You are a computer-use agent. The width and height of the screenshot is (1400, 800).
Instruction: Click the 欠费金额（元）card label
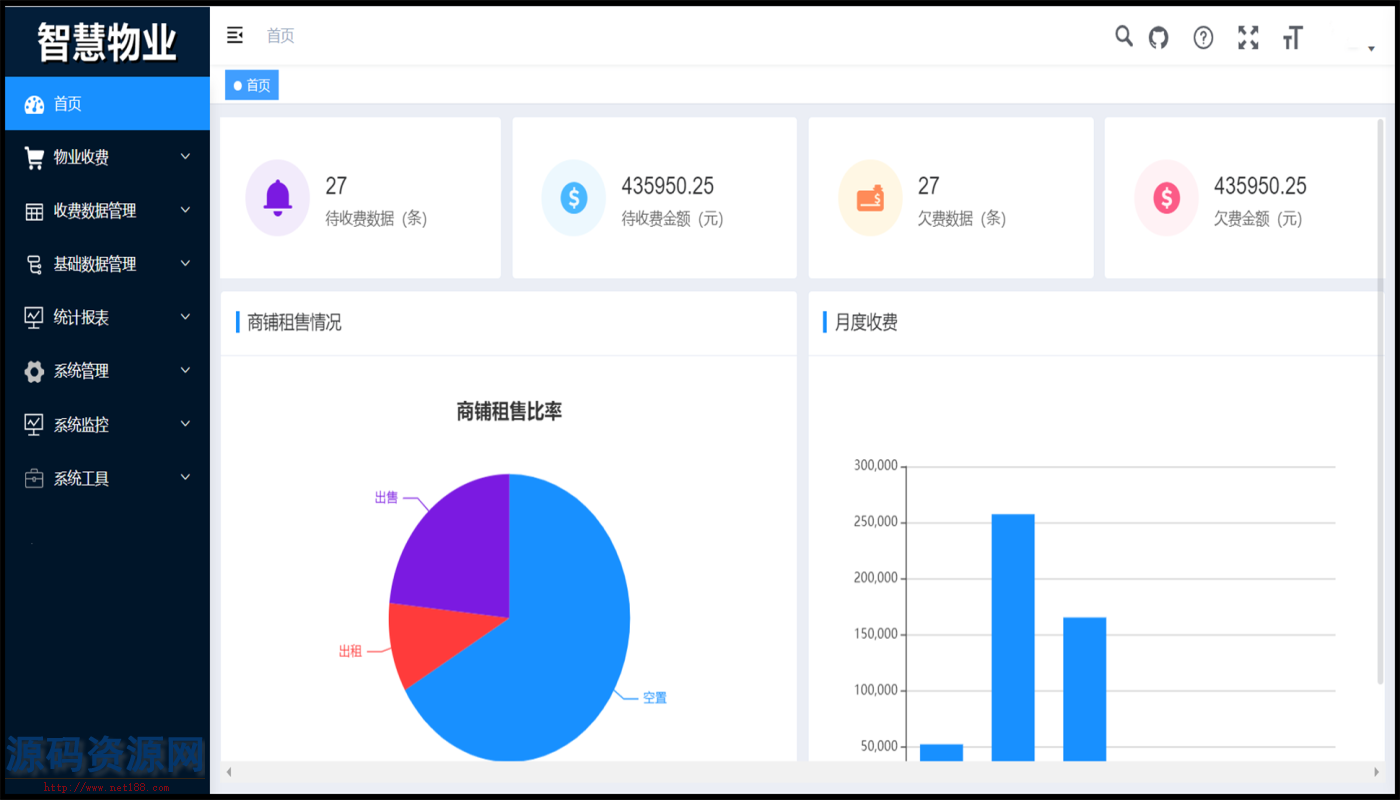click(x=1258, y=219)
